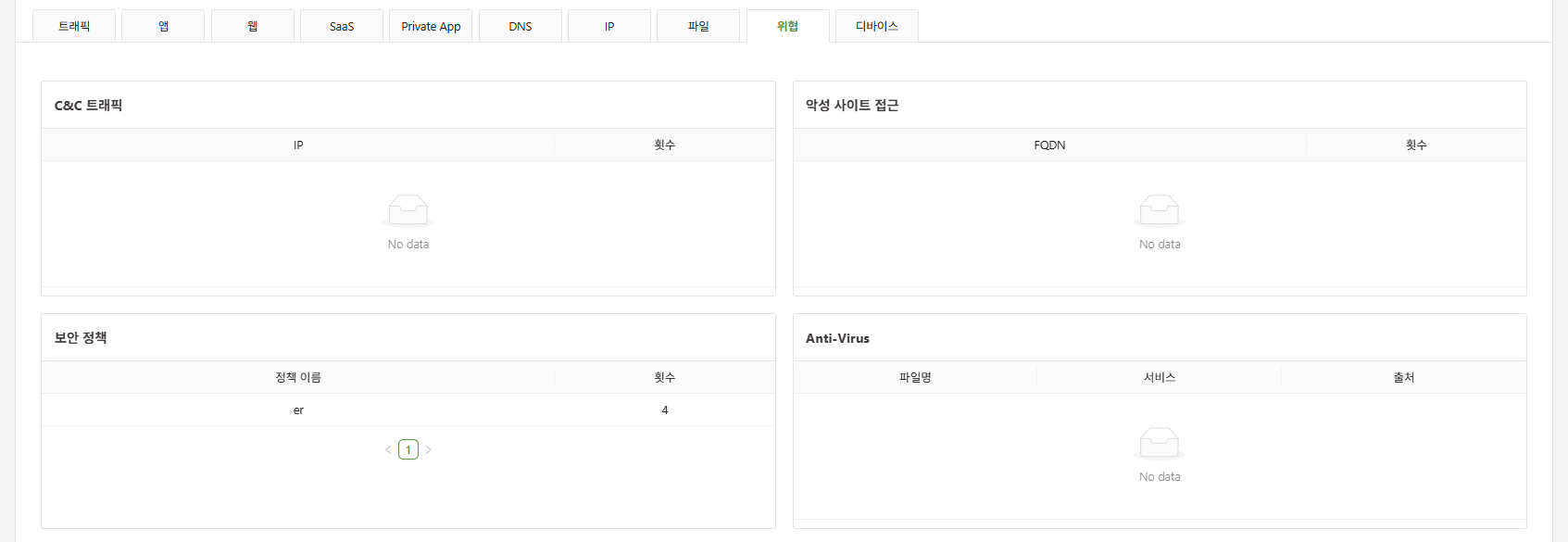Viewport: 1568px width, 542px height.
Task: Open the 디바이스 tab
Action: (x=877, y=26)
